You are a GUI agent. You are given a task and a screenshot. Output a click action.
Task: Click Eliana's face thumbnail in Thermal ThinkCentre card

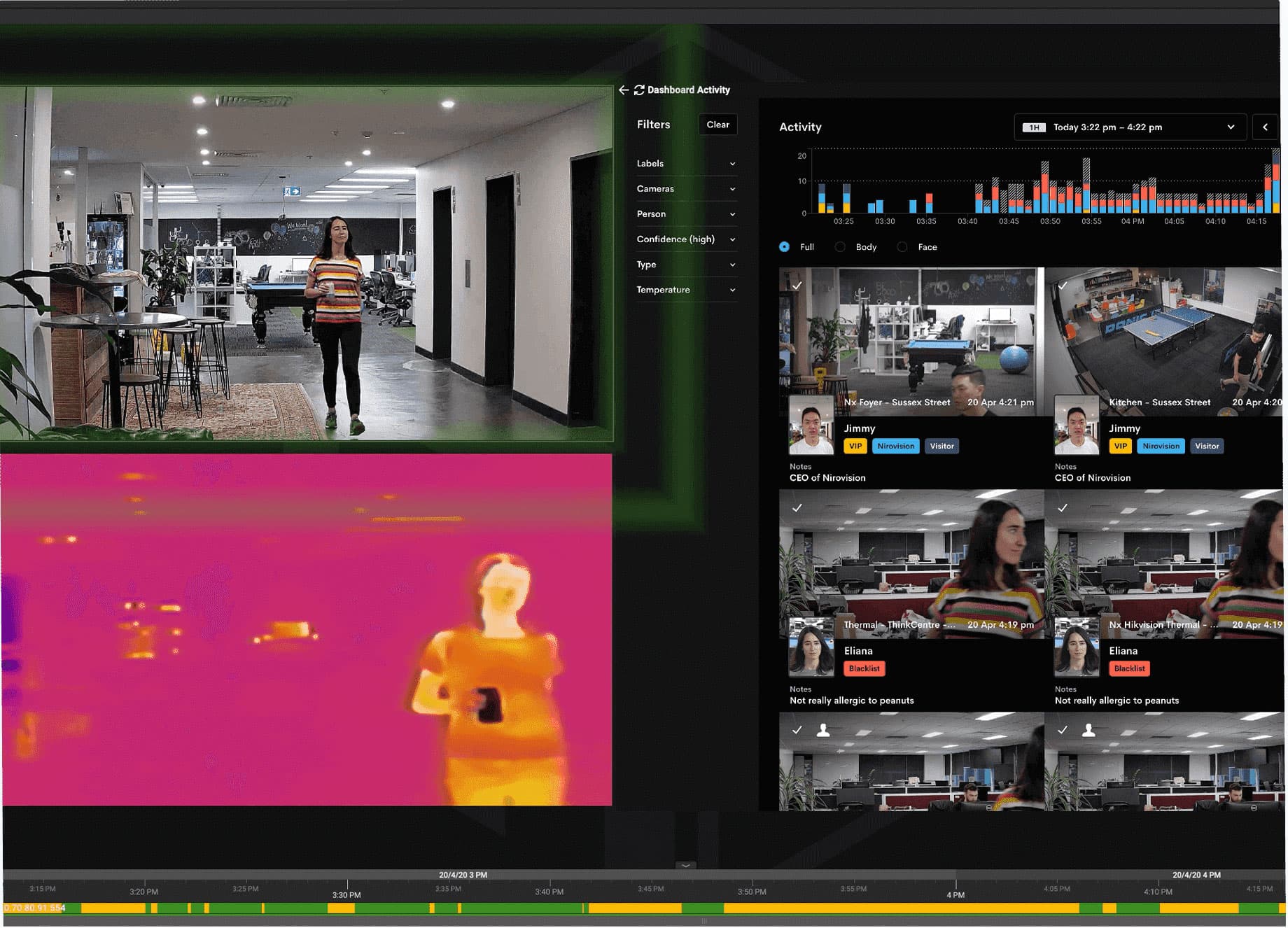click(811, 648)
